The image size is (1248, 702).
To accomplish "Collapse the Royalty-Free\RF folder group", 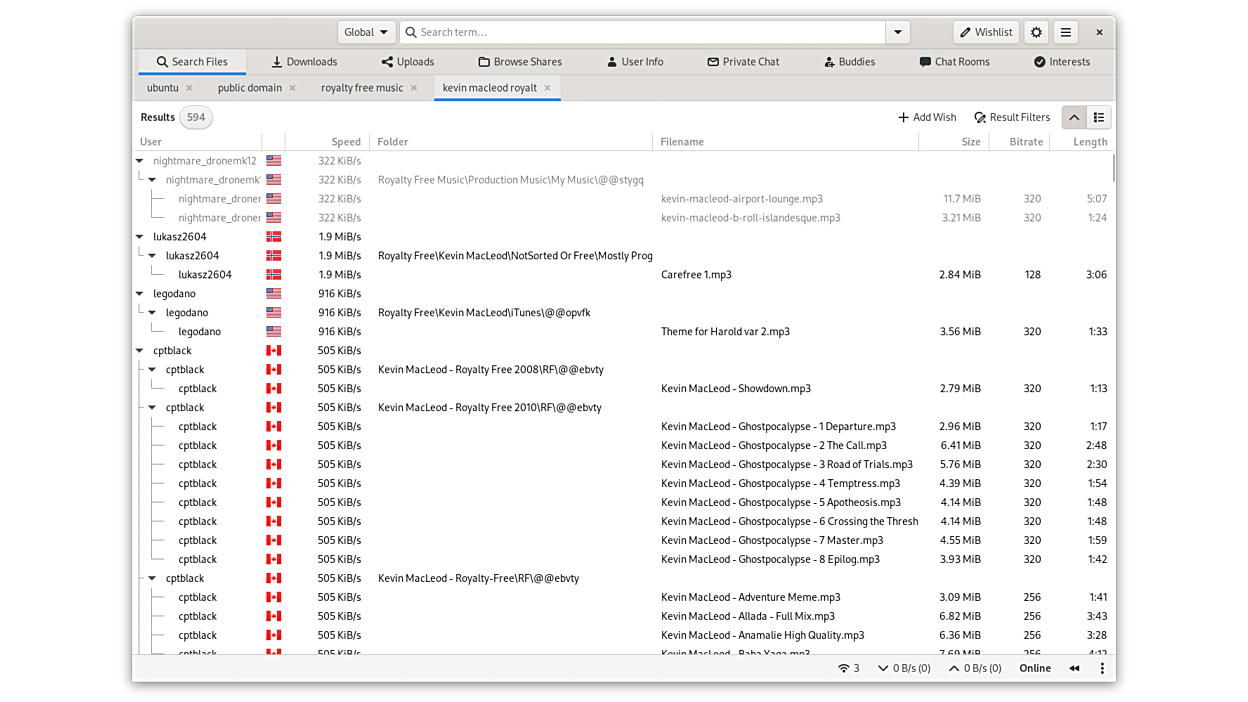I will [x=152, y=579].
